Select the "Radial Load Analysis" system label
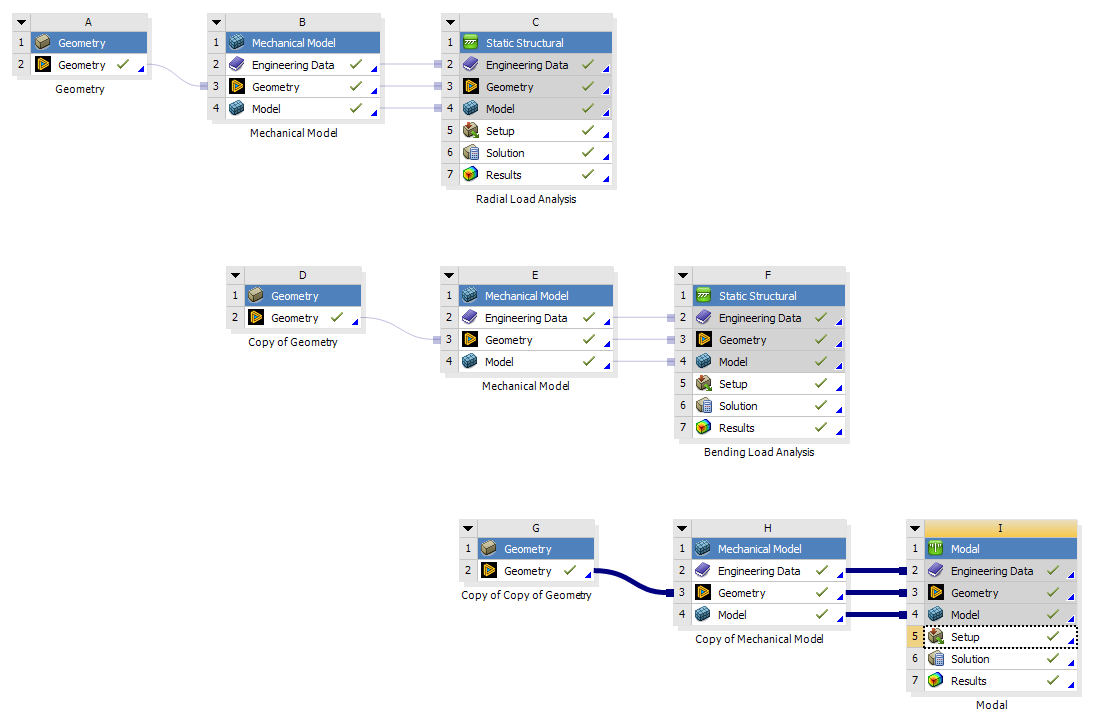Viewport: 1115px width, 719px height. tap(526, 199)
